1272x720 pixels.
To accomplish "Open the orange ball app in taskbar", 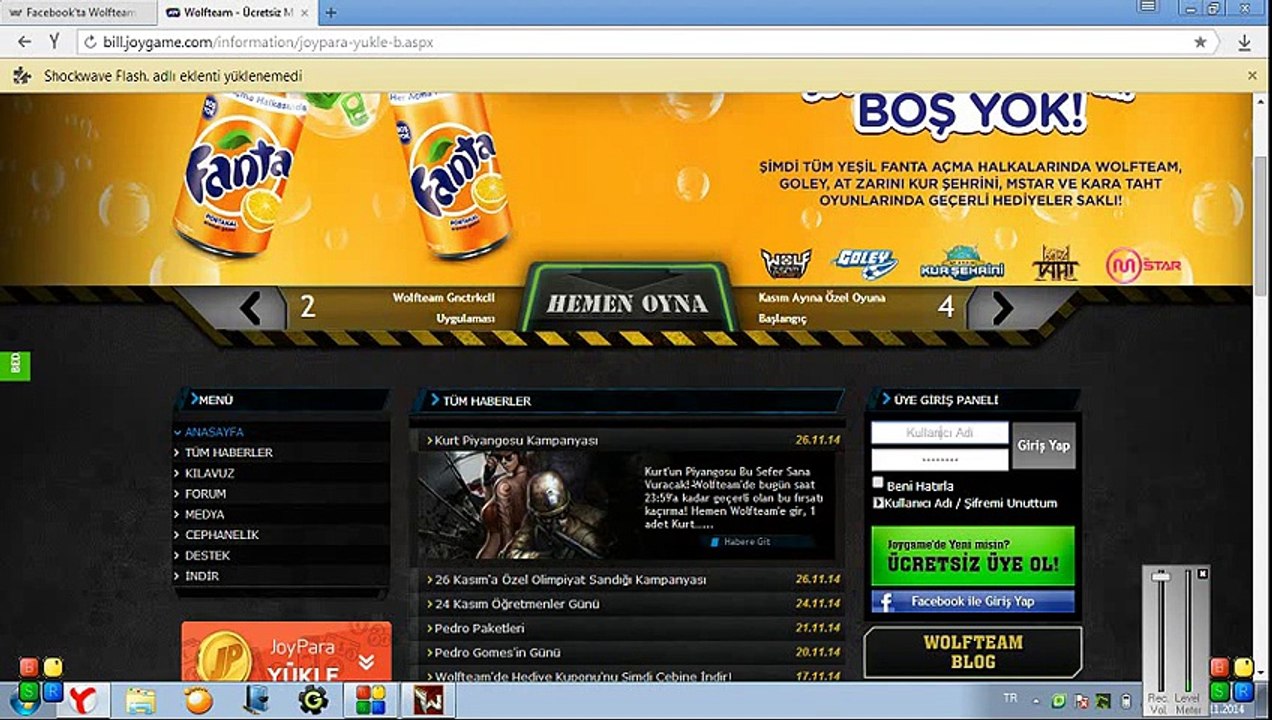I will tap(199, 701).
